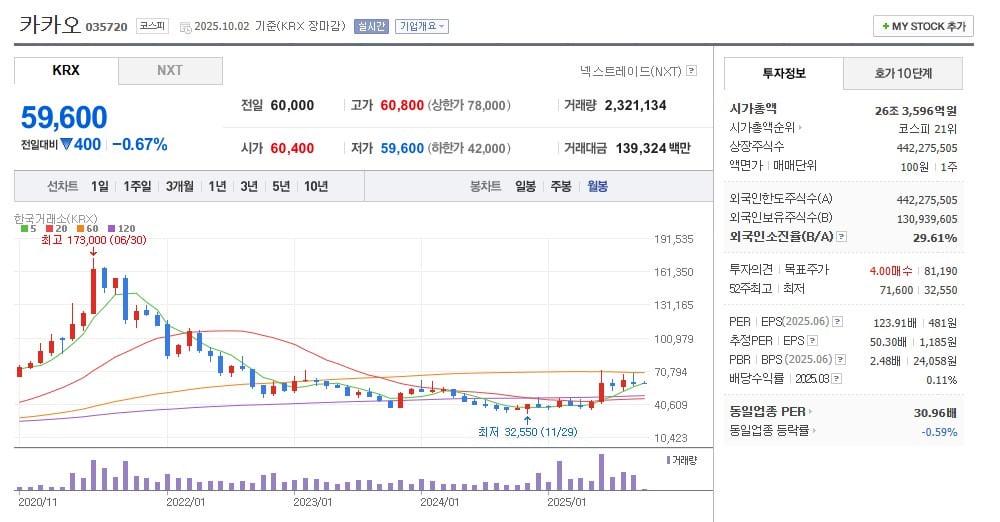Click the 시가총액 value 26조 3,596억원
This screenshot has height=522, width=1000.
(916, 110)
